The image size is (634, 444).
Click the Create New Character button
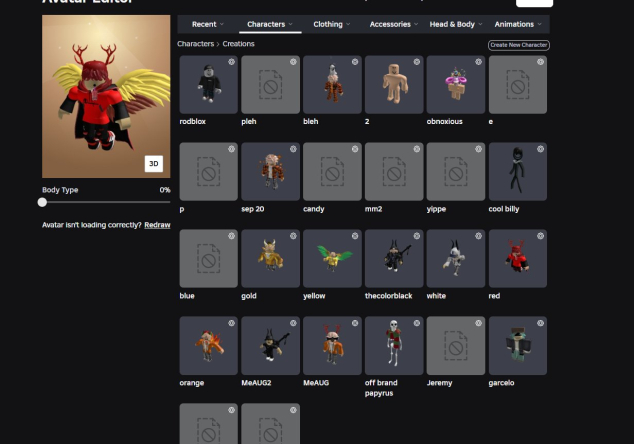coord(518,45)
